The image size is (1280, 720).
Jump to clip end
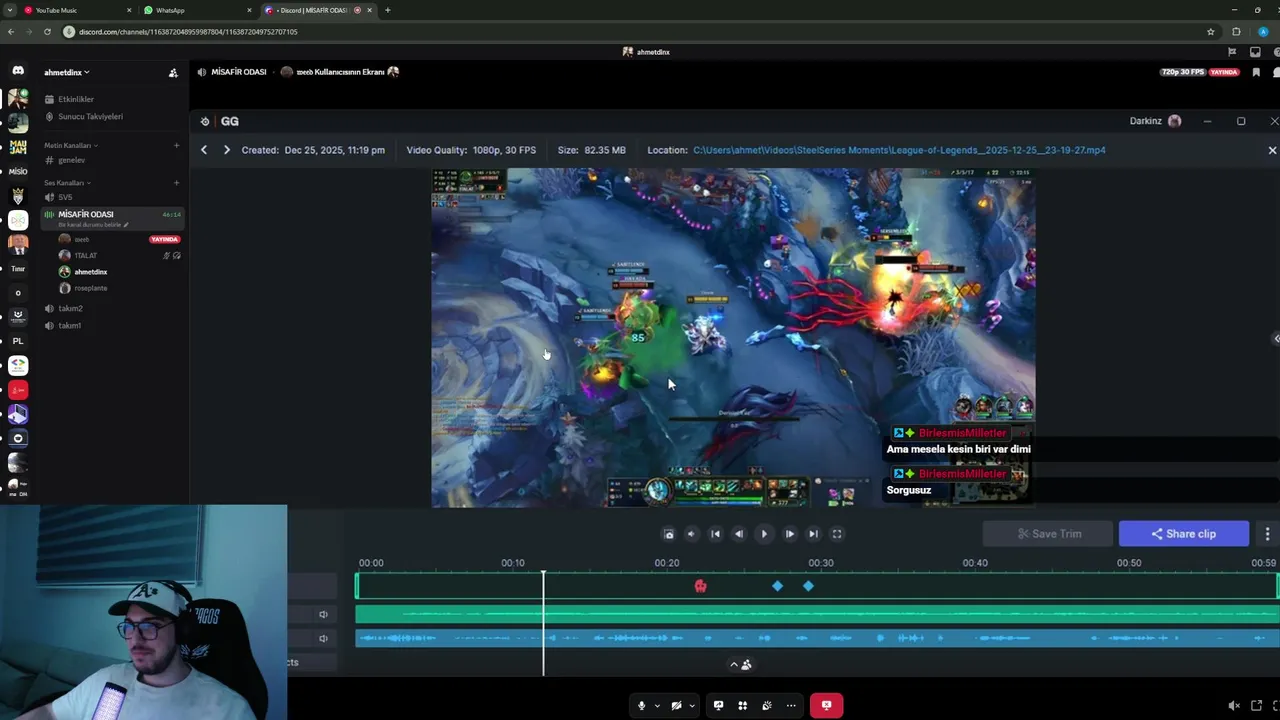813,534
